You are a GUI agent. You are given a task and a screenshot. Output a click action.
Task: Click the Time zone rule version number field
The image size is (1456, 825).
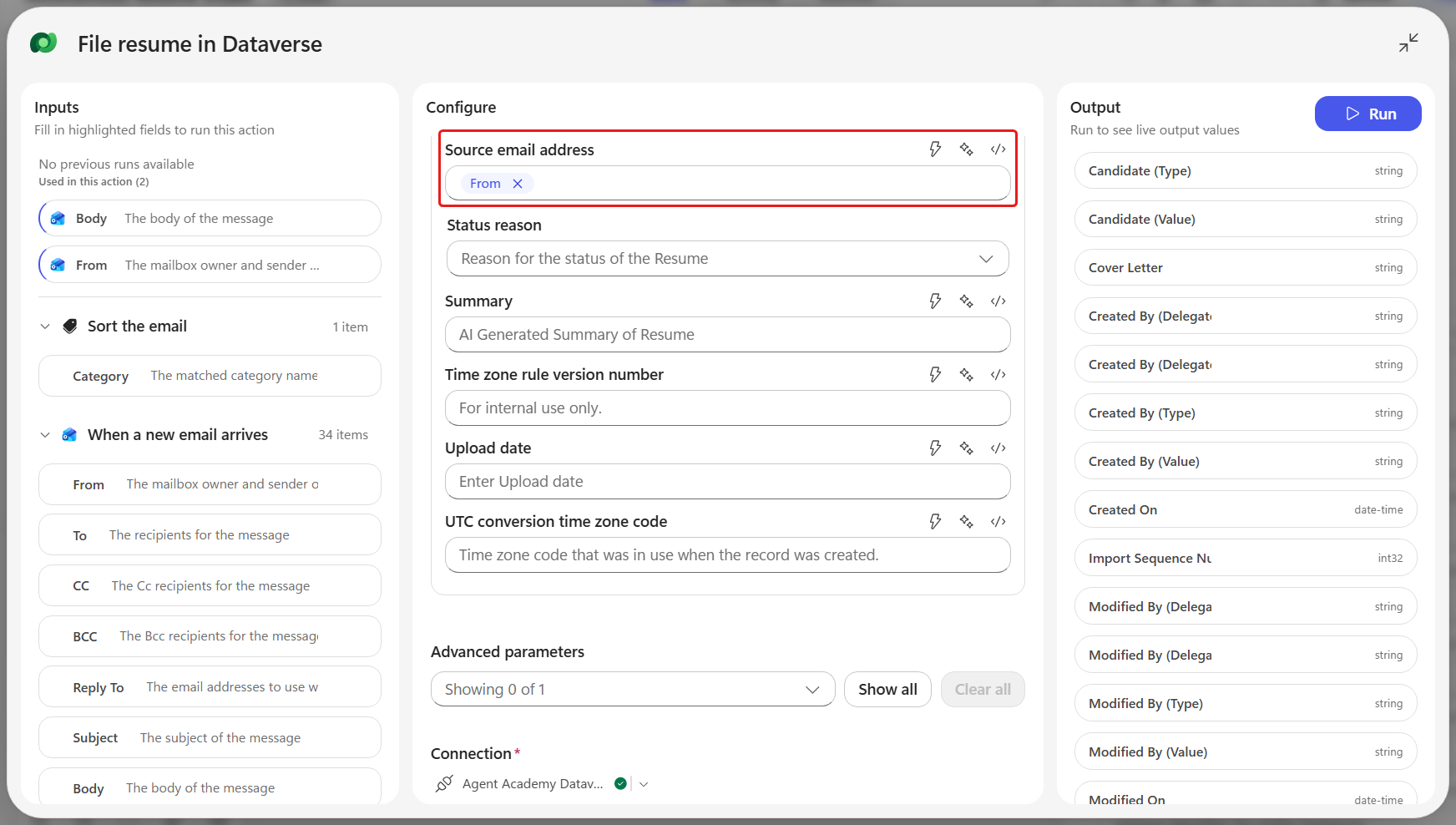(728, 408)
